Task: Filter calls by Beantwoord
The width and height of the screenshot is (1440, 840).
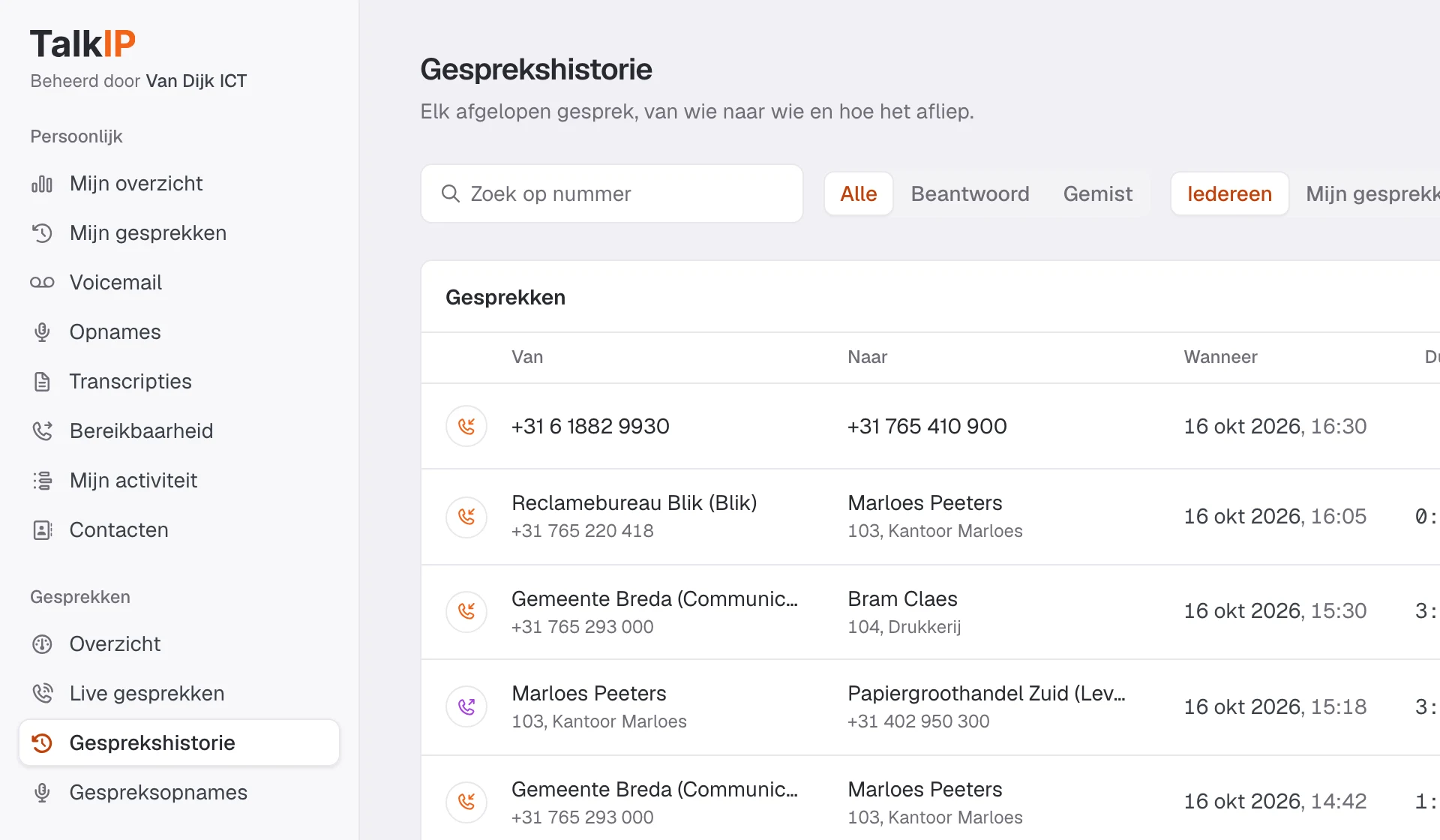Action: 970,193
